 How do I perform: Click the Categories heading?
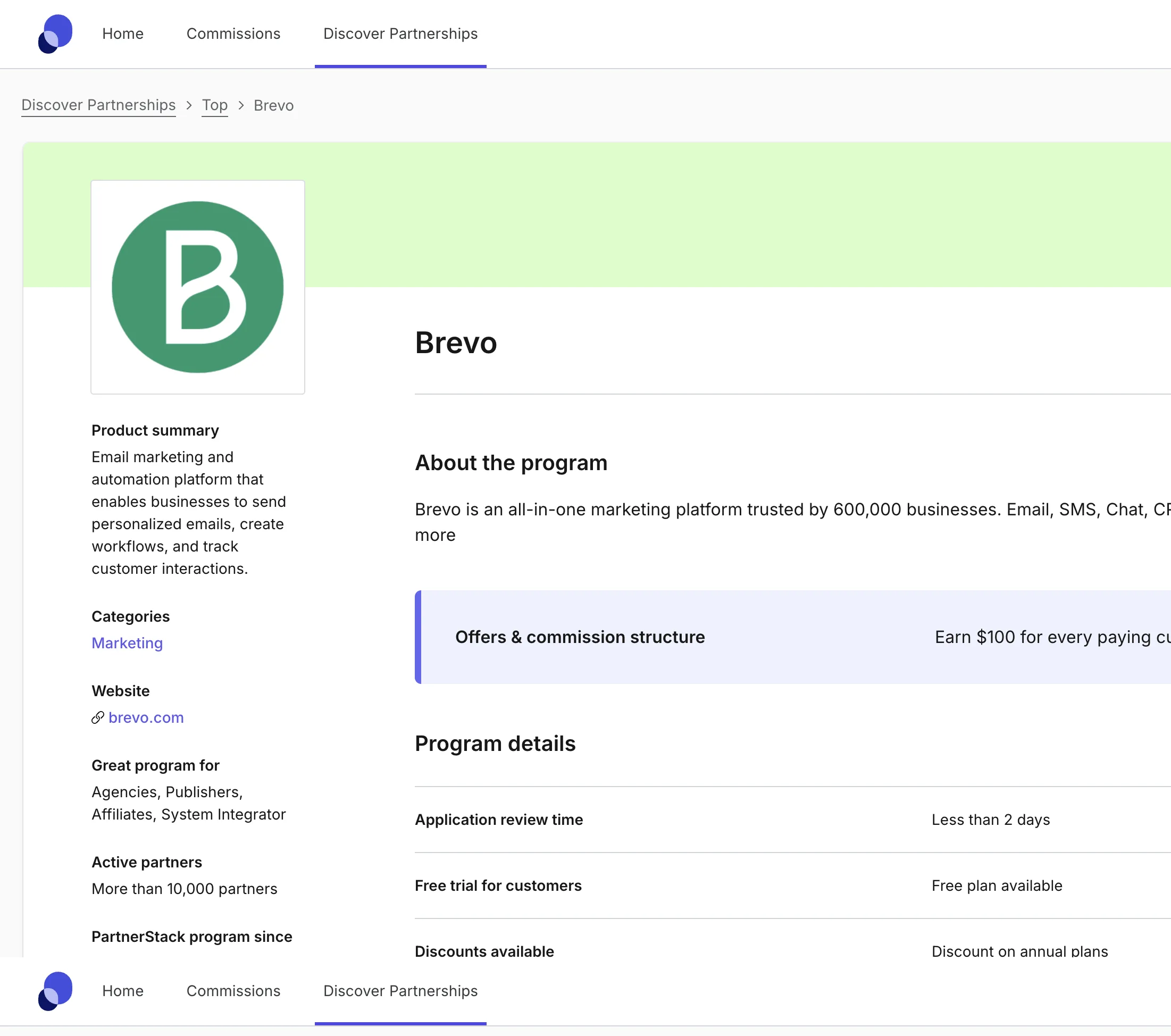coord(131,616)
